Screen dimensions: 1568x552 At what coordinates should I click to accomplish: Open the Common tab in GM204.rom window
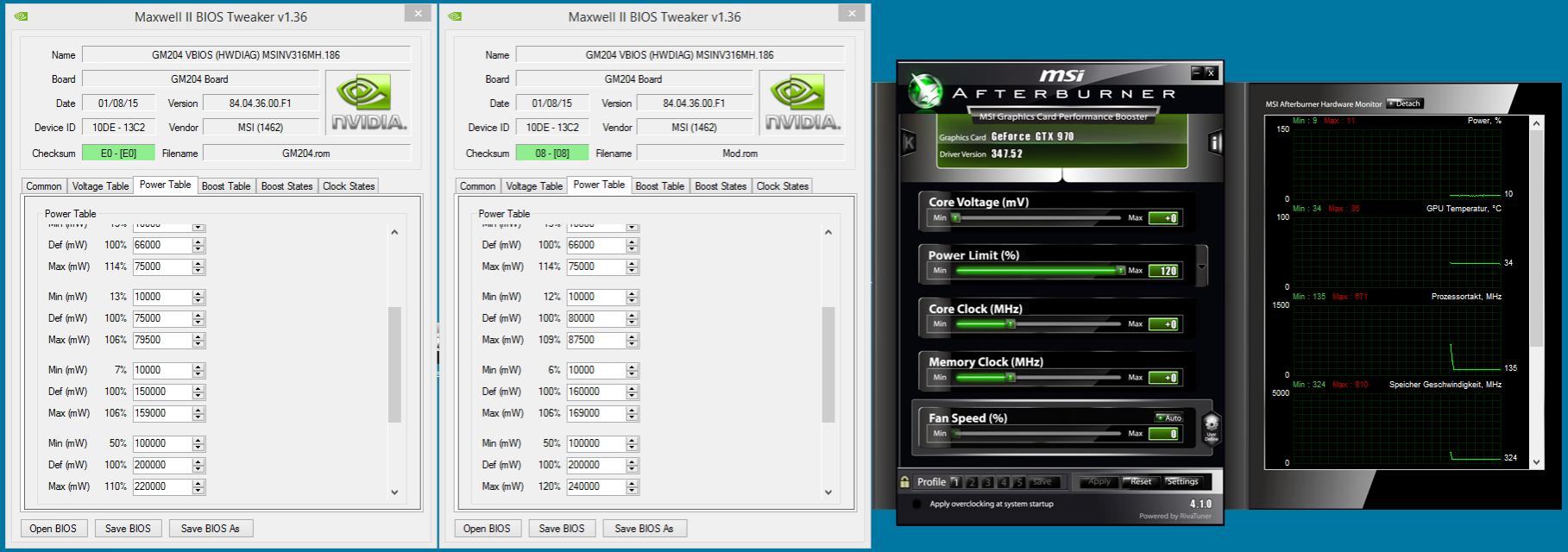[43, 186]
